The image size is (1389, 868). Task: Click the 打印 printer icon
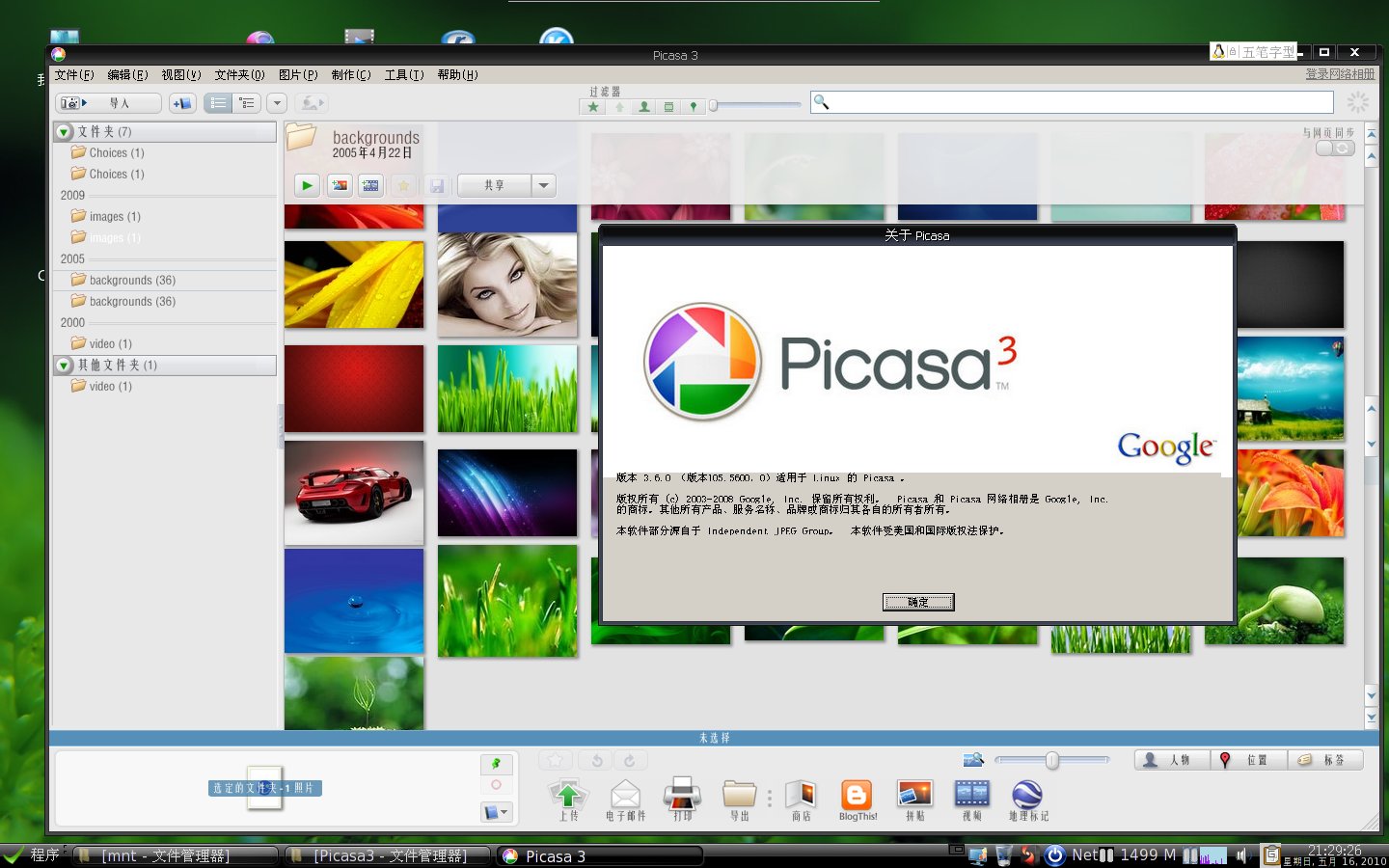[x=682, y=794]
